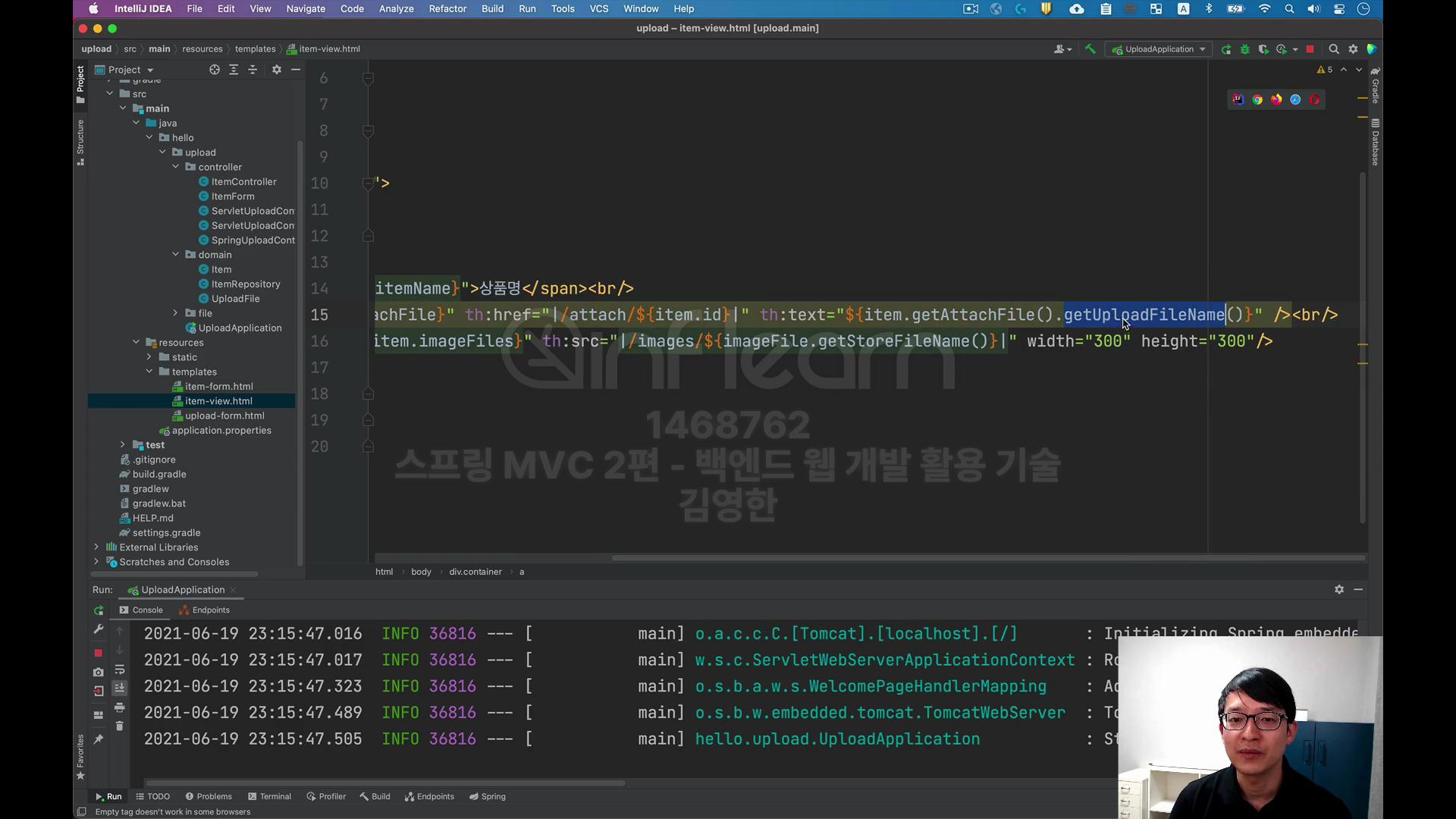This screenshot has width=1456, height=819.
Task: Open item-form.html in the project tree
Action: pos(218,387)
